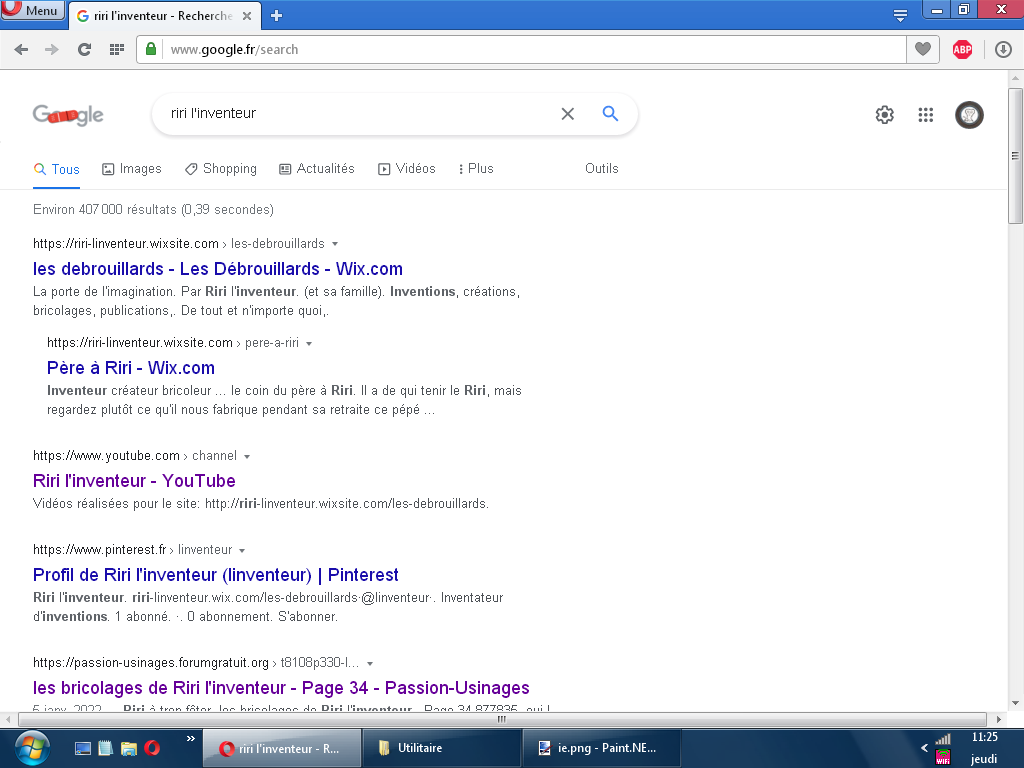
Task: Open Google settings gear
Action: pos(884,115)
